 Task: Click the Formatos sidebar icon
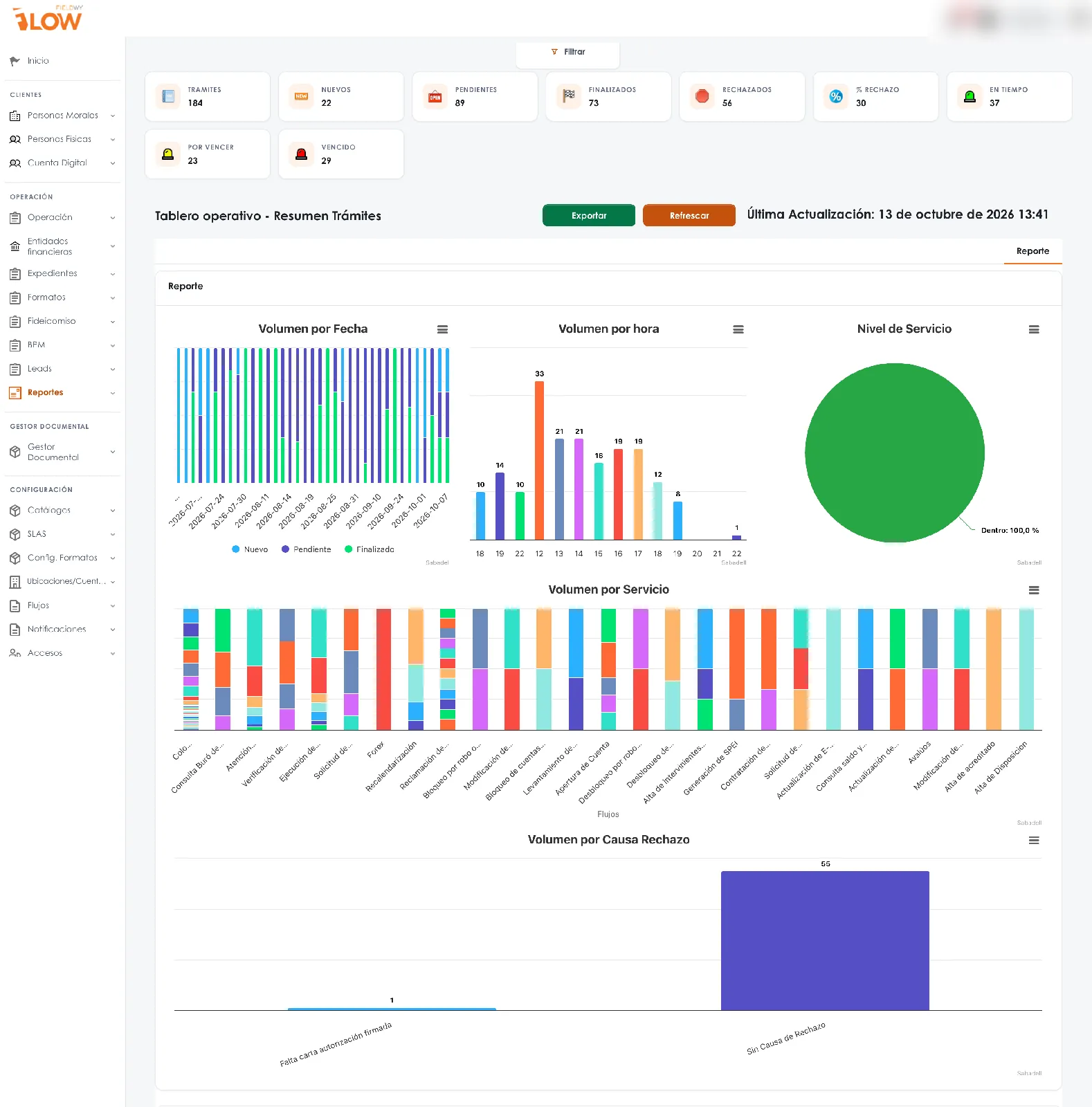pos(15,298)
